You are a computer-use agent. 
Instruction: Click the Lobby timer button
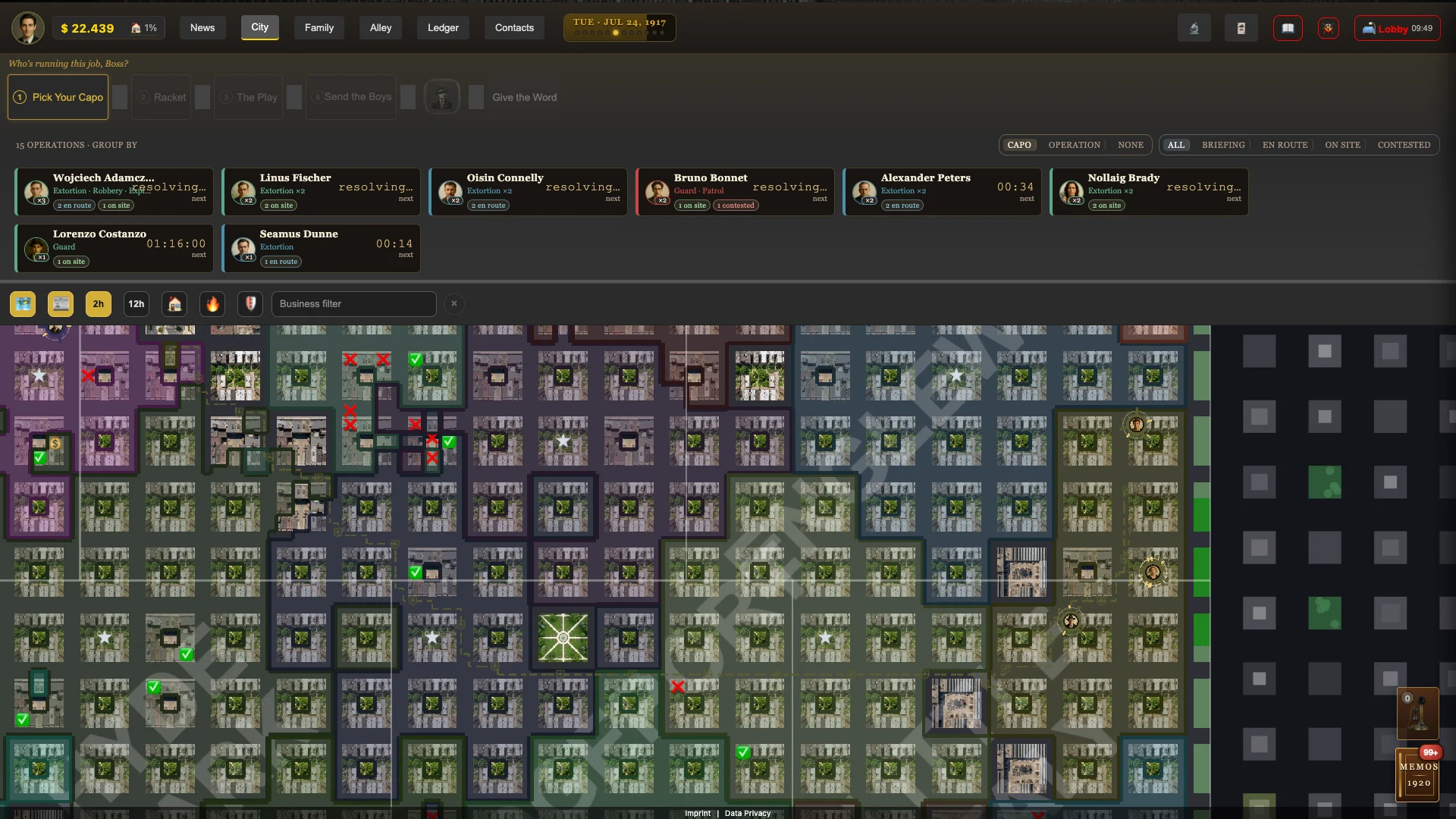[1398, 28]
